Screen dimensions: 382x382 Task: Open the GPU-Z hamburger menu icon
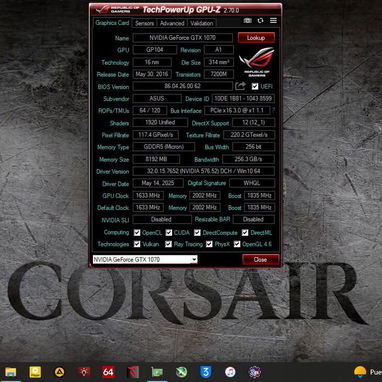273,21
